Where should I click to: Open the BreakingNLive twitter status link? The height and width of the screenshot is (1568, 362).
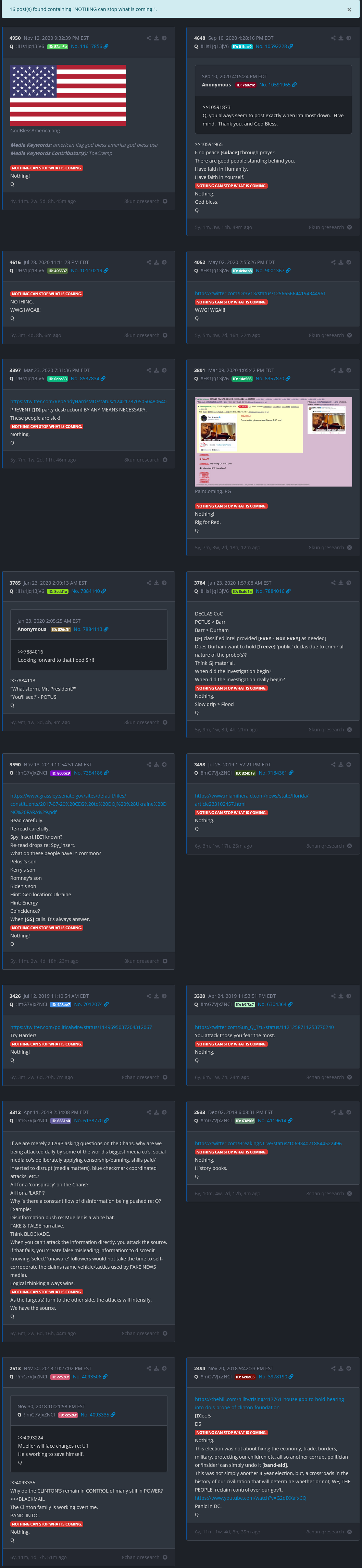pyautogui.click(x=268, y=1144)
